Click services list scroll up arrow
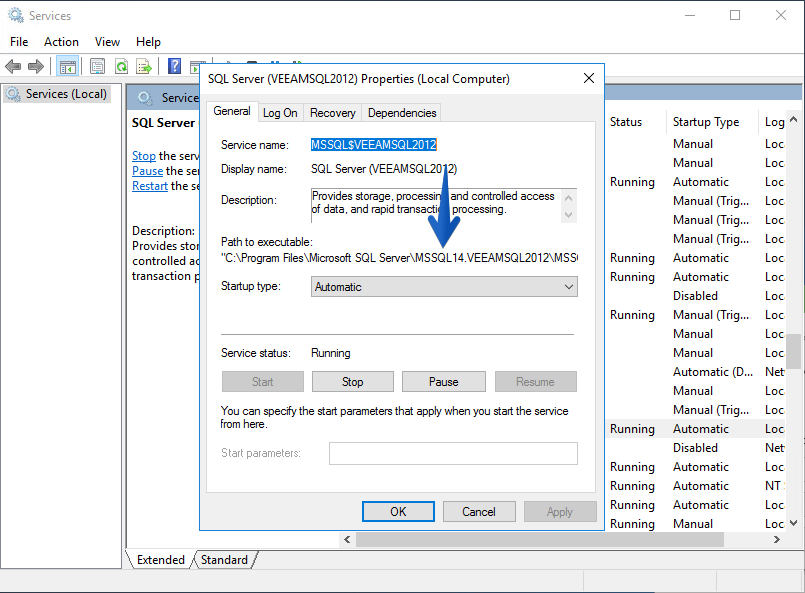 (793, 119)
